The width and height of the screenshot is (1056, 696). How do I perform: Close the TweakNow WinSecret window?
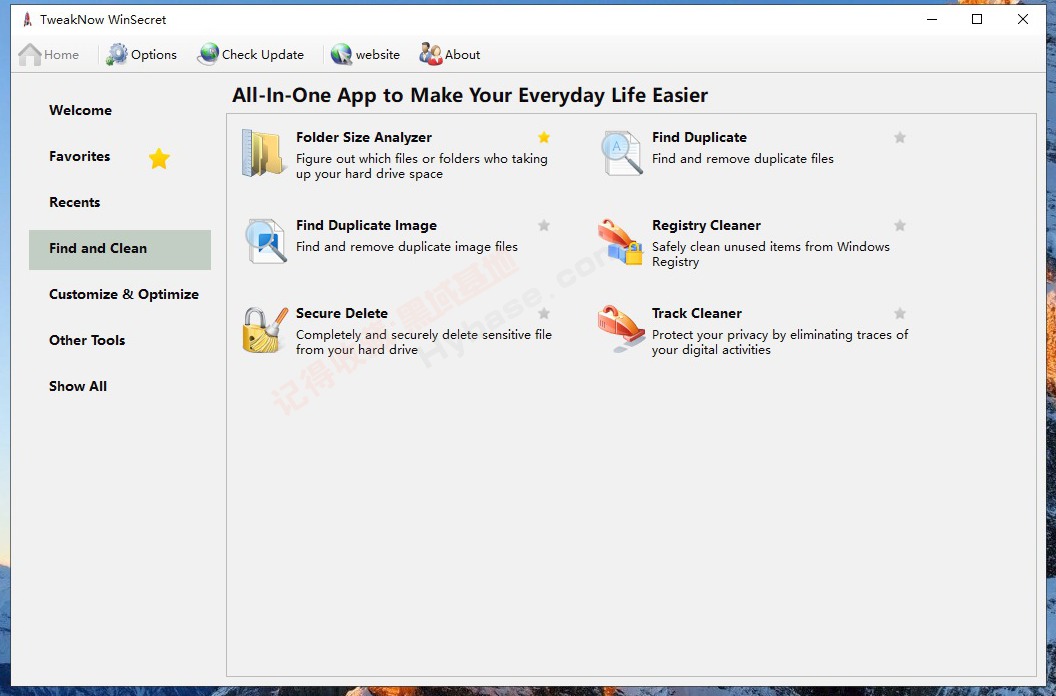click(x=1022, y=20)
